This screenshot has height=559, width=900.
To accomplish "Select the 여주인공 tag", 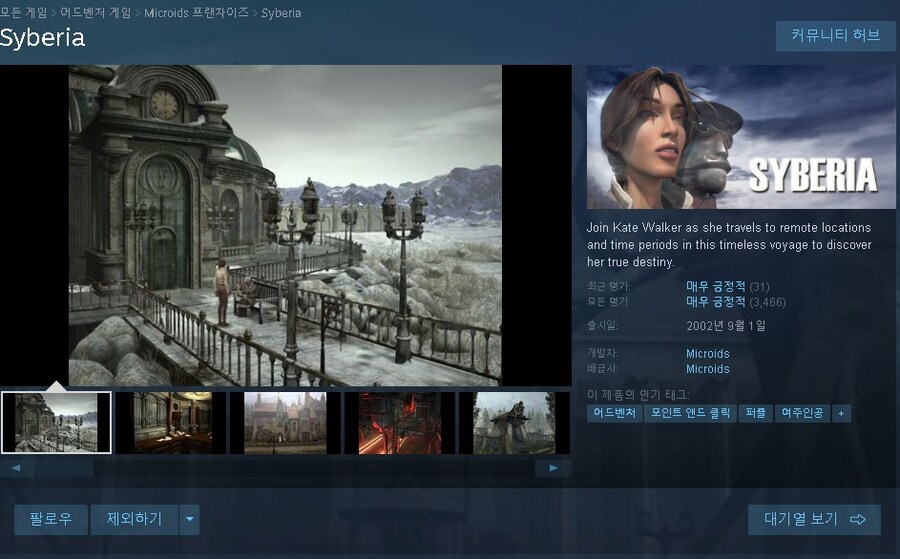I will click(x=802, y=413).
